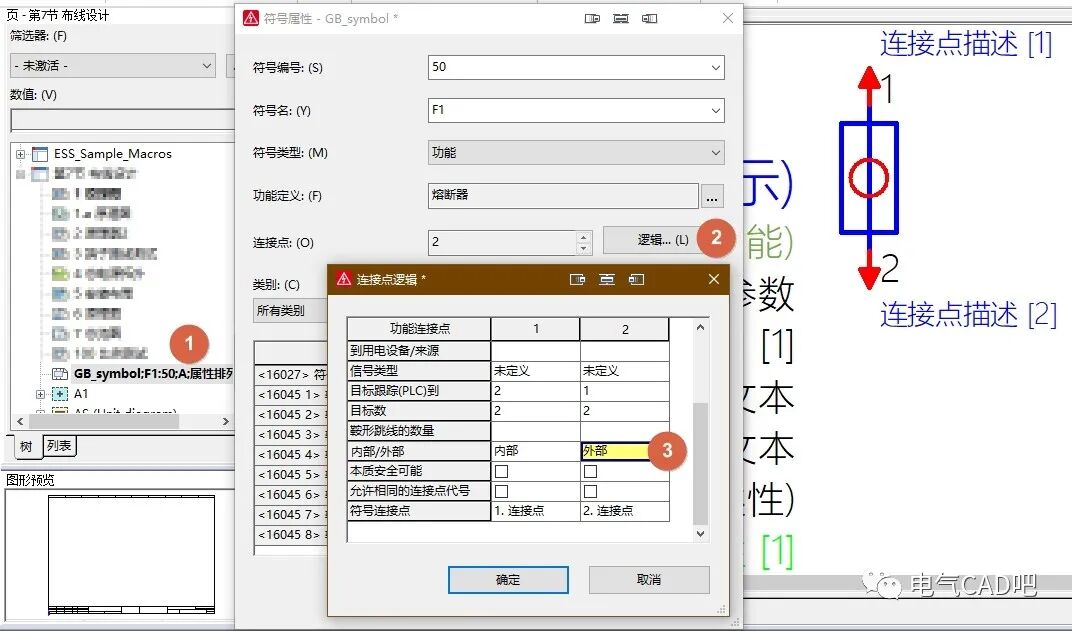Click 连接点描述 [2] text on canvas
Image resolution: width=1072 pixels, height=631 pixels.
[968, 315]
